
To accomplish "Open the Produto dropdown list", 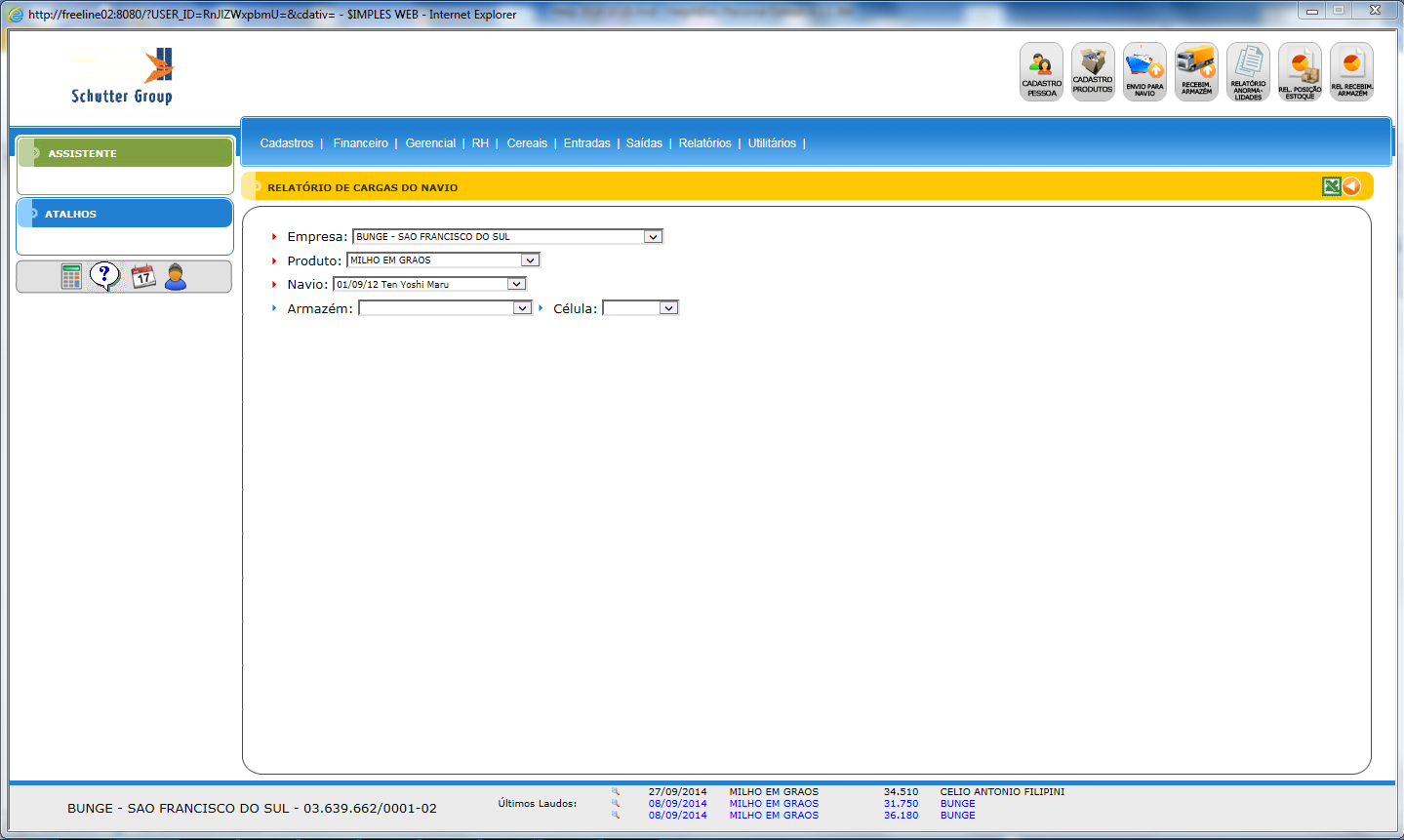I will 529,260.
